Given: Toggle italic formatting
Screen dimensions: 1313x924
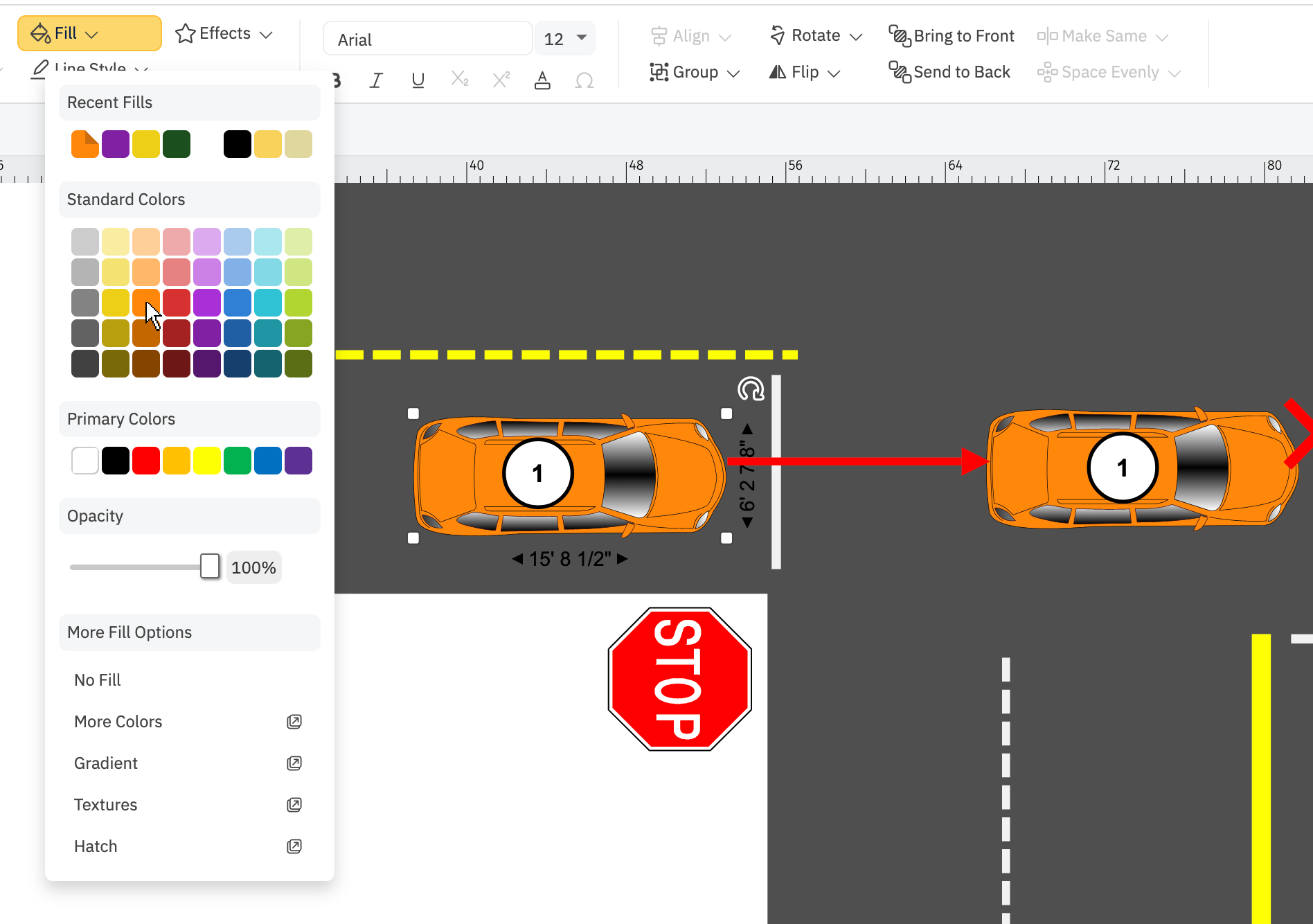Looking at the screenshot, I should (375, 80).
